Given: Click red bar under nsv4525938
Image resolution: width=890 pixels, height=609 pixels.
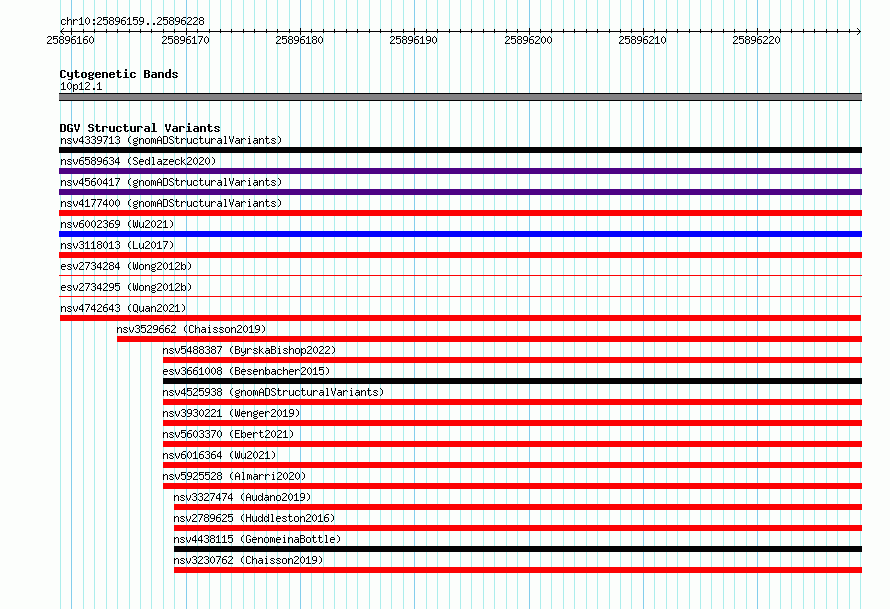Looking at the screenshot, I should point(513,402).
